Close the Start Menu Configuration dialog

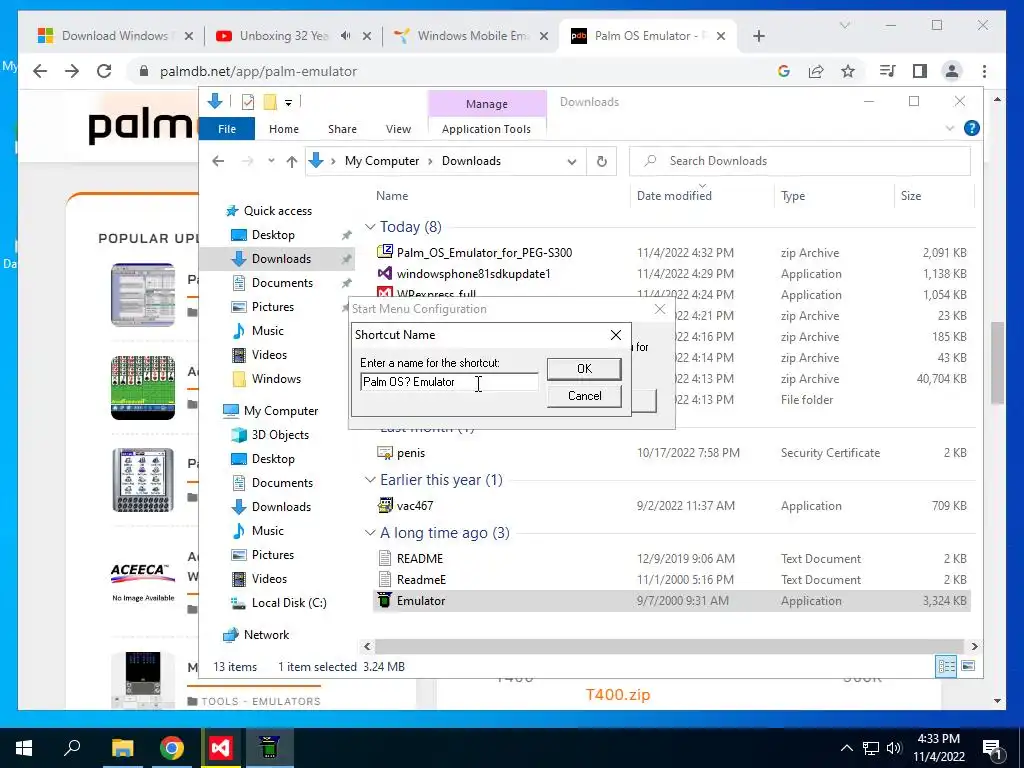pyautogui.click(x=660, y=309)
